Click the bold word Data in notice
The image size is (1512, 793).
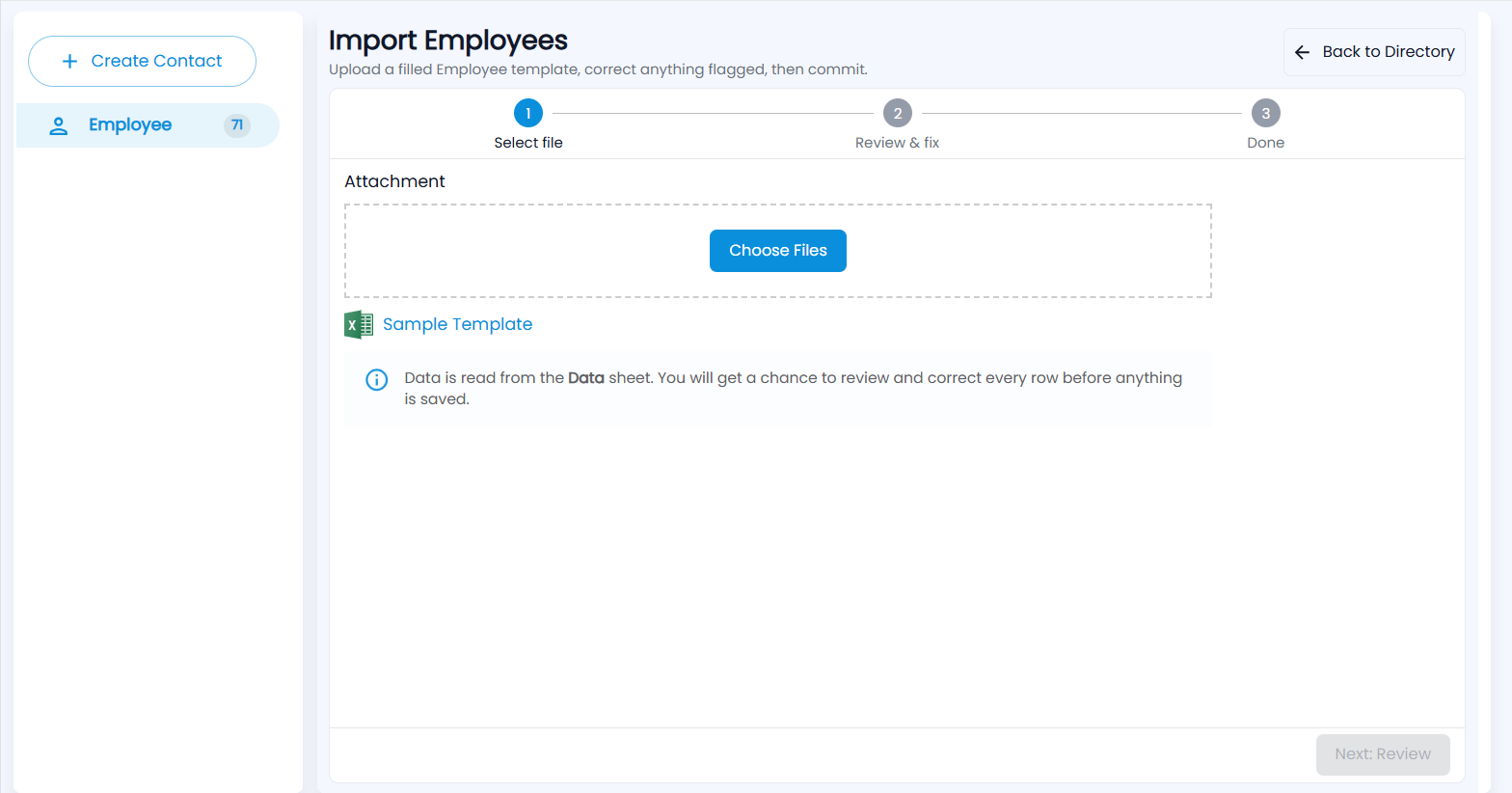(586, 378)
